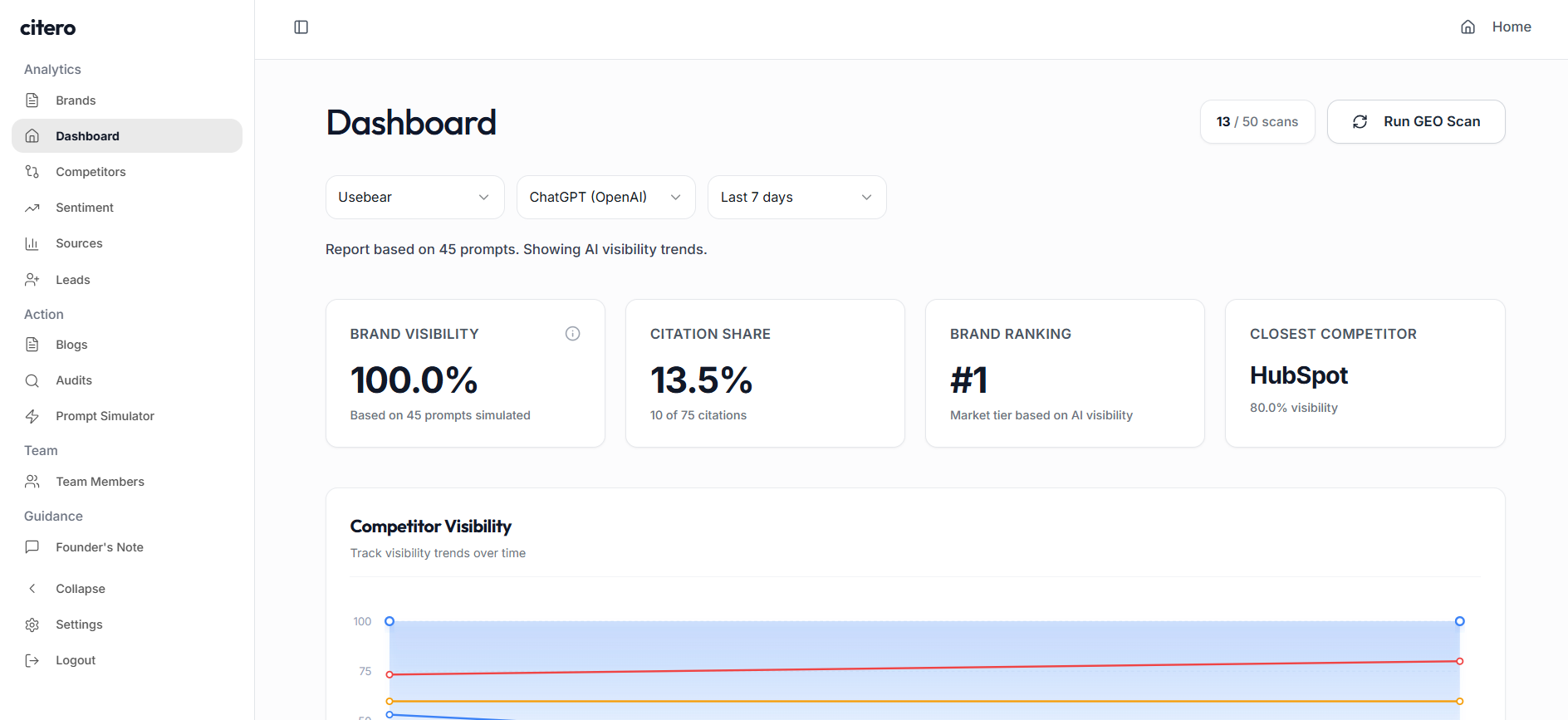The image size is (1568, 720).
Task: Click the Brand Ranking #1 value
Action: (x=969, y=380)
